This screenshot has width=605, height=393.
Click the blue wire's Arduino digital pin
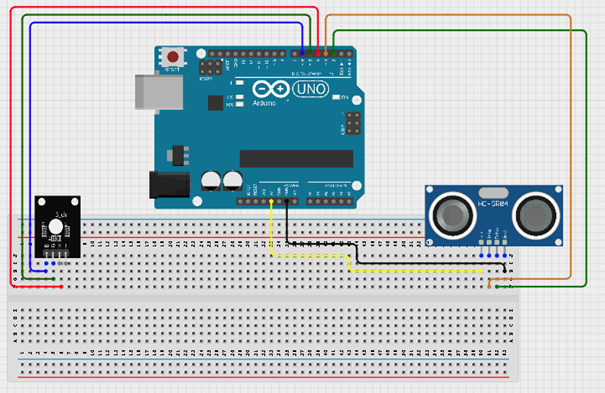point(302,54)
